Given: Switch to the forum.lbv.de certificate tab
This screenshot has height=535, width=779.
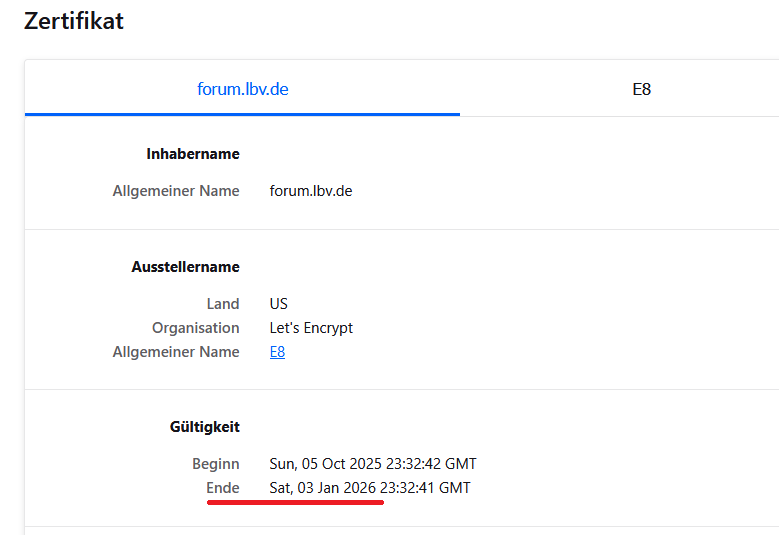Looking at the screenshot, I should 242,89.
